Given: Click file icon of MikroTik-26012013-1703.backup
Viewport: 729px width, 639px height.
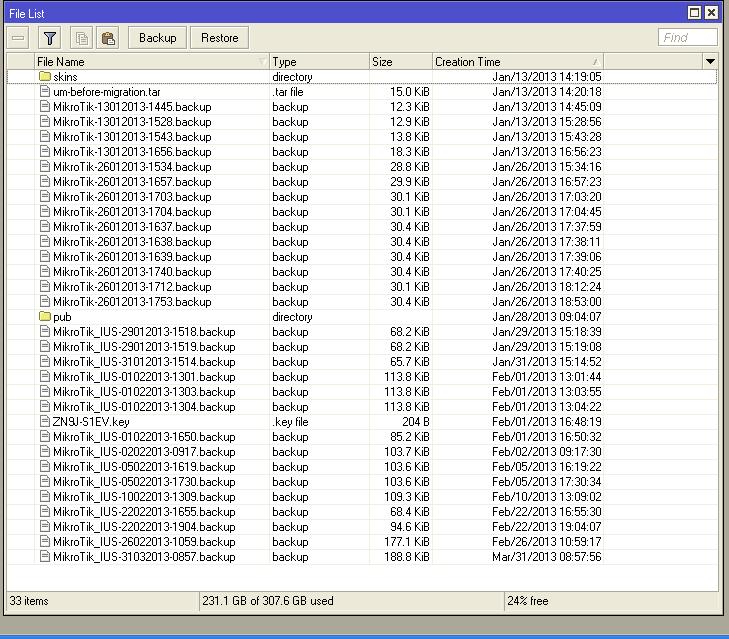Looking at the screenshot, I should pos(45,196).
